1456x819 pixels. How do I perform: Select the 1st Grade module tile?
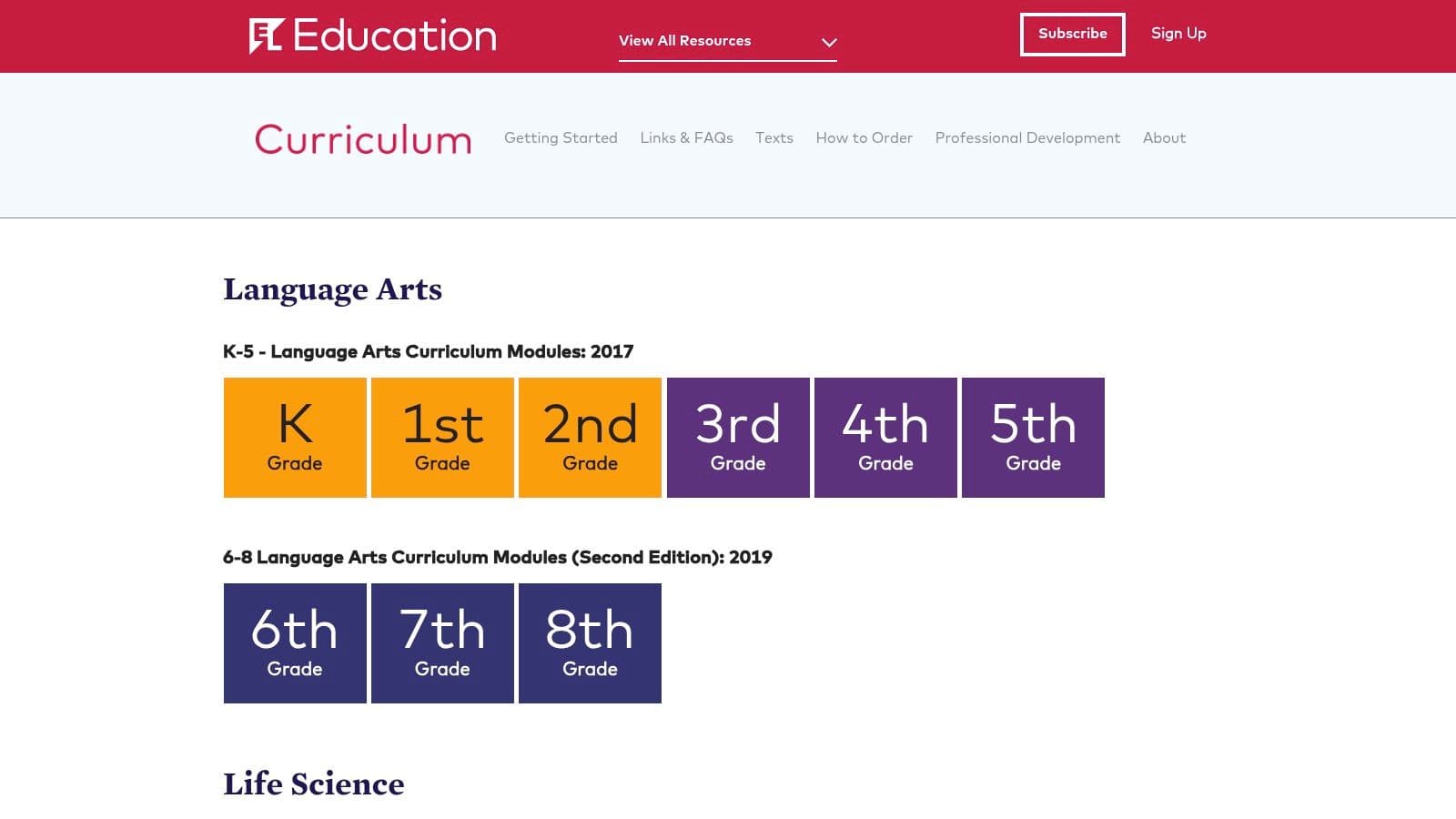[x=442, y=437]
